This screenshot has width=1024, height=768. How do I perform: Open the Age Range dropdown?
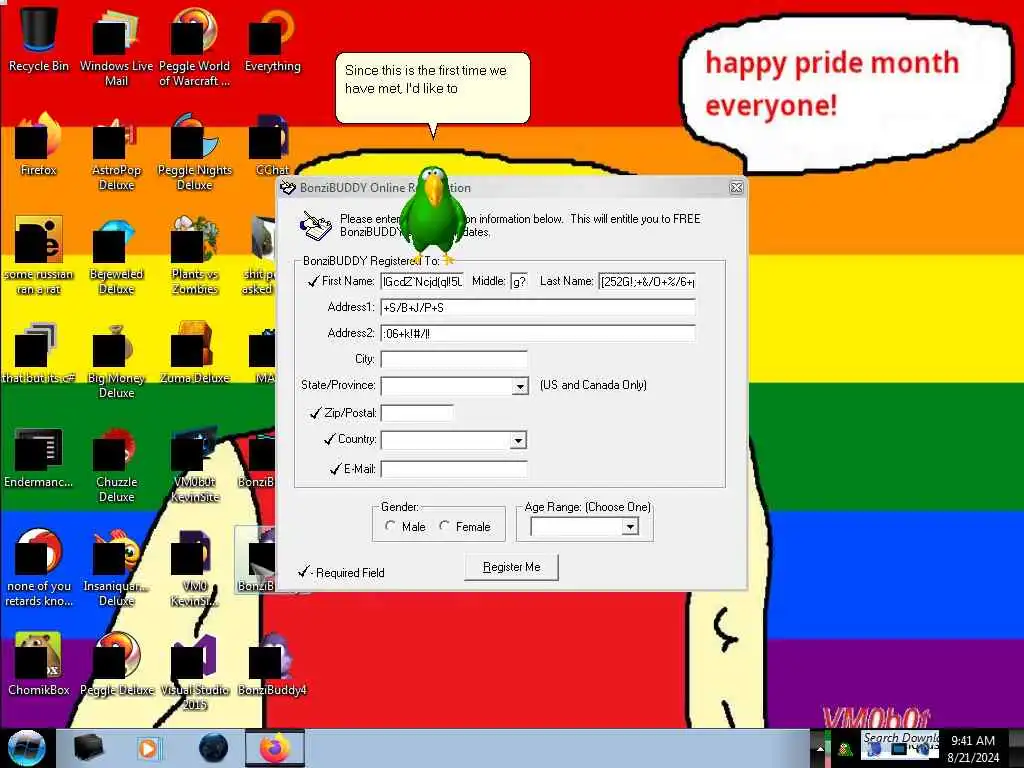pos(630,526)
